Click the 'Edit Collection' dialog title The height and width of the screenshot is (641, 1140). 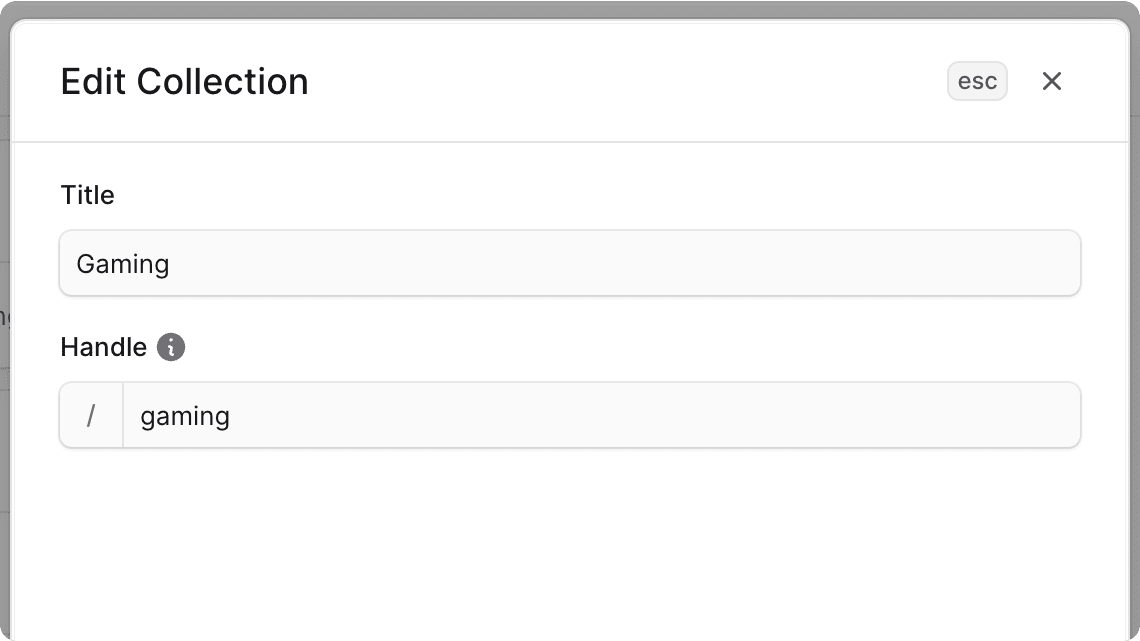coord(184,81)
